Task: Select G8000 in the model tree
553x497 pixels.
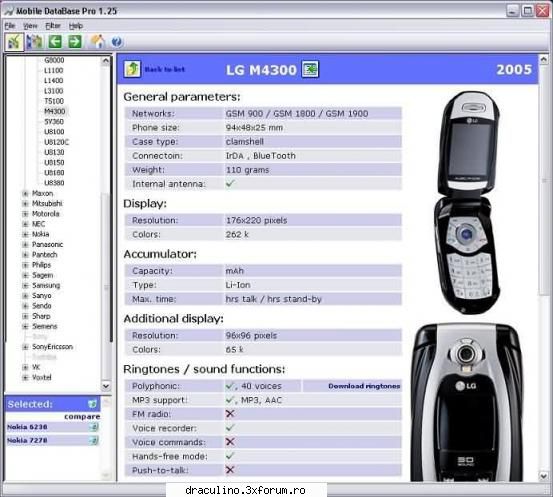Action: coord(54,60)
